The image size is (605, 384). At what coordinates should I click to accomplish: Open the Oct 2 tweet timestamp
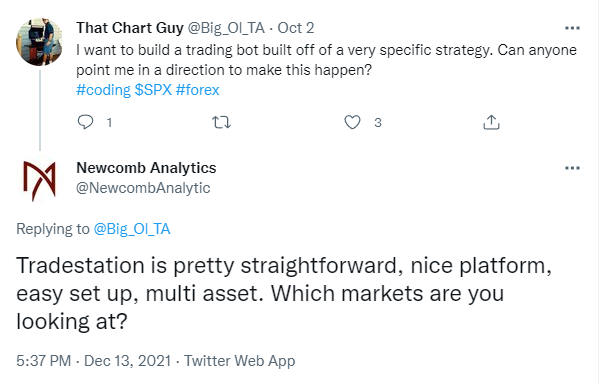coord(296,28)
